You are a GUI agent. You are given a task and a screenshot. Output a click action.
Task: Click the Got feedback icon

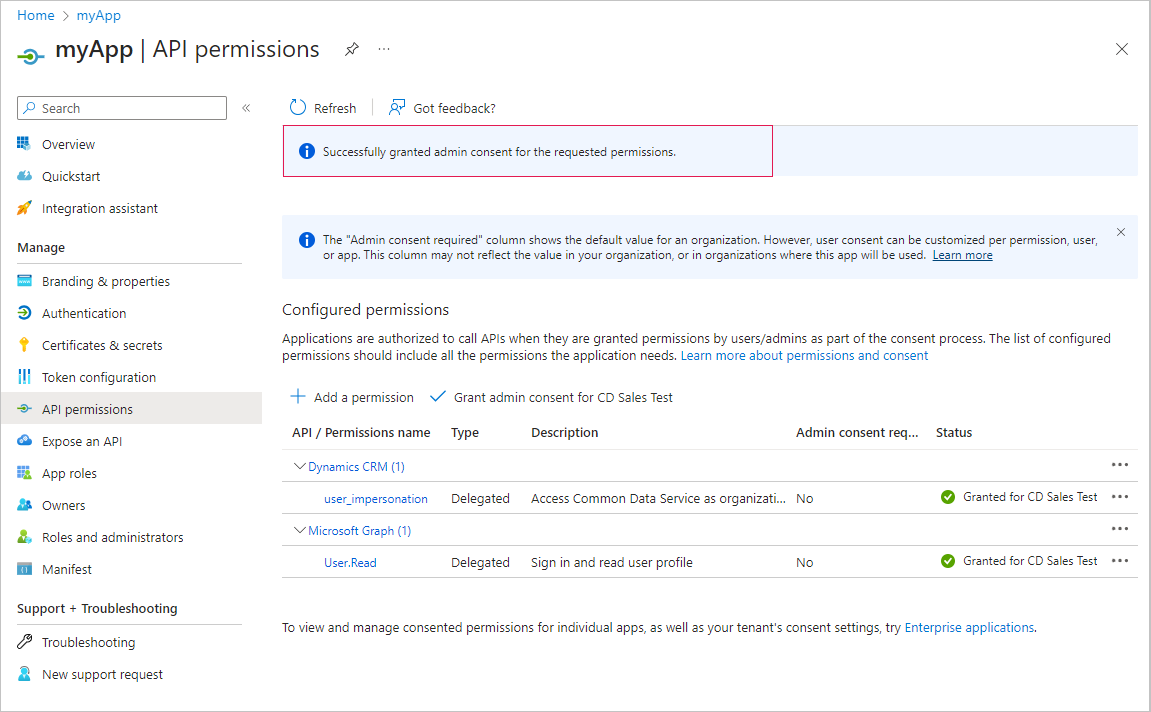point(398,107)
